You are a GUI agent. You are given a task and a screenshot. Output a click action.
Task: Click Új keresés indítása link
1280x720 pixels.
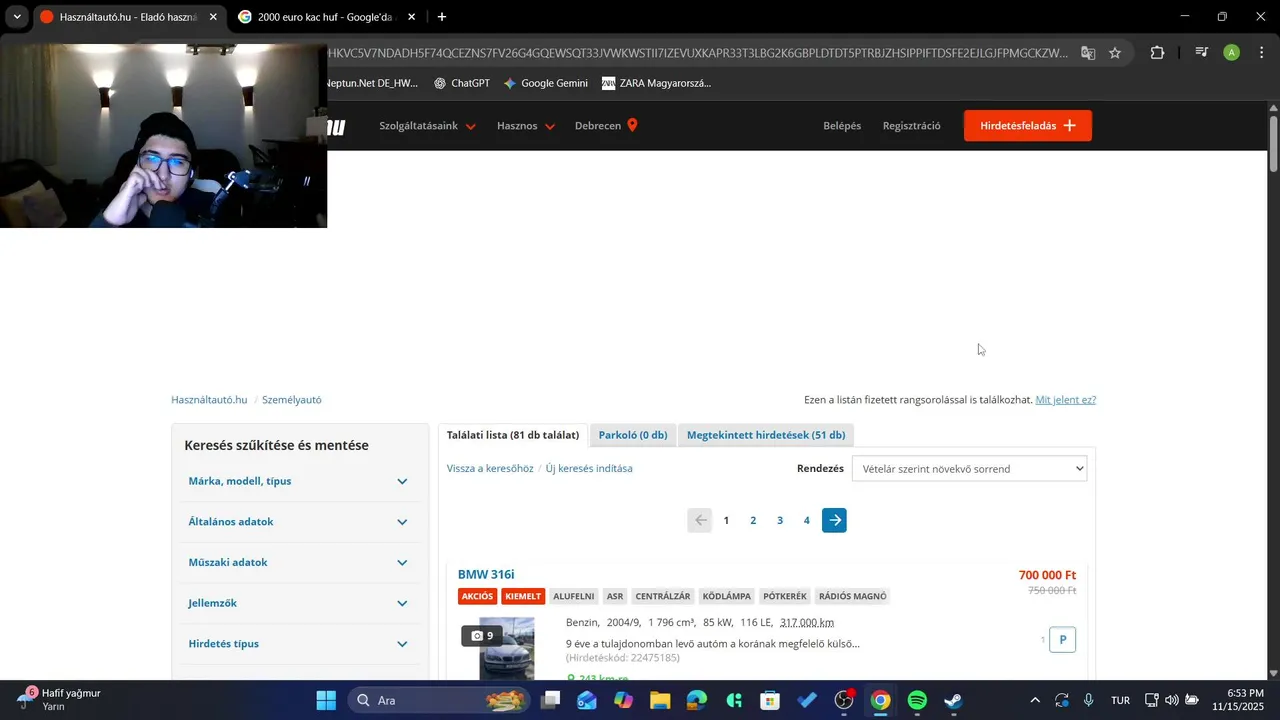coord(589,468)
